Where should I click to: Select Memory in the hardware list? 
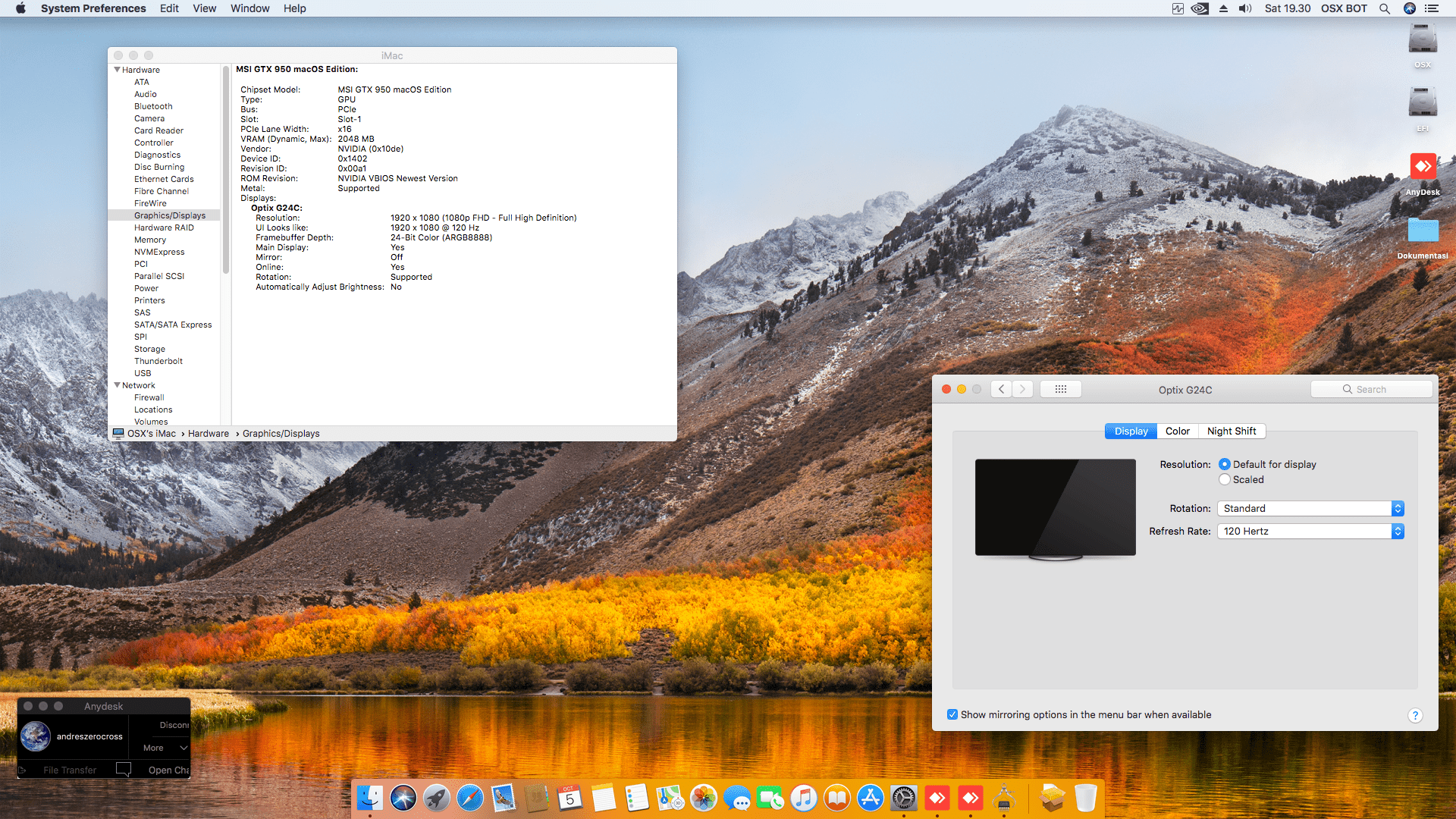(150, 240)
